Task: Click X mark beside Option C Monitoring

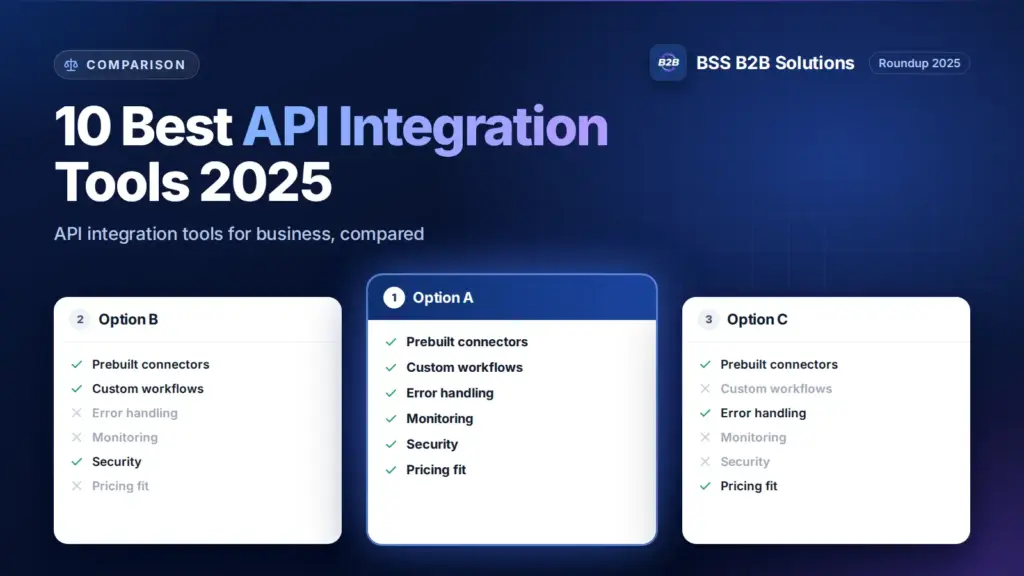Action: (705, 438)
